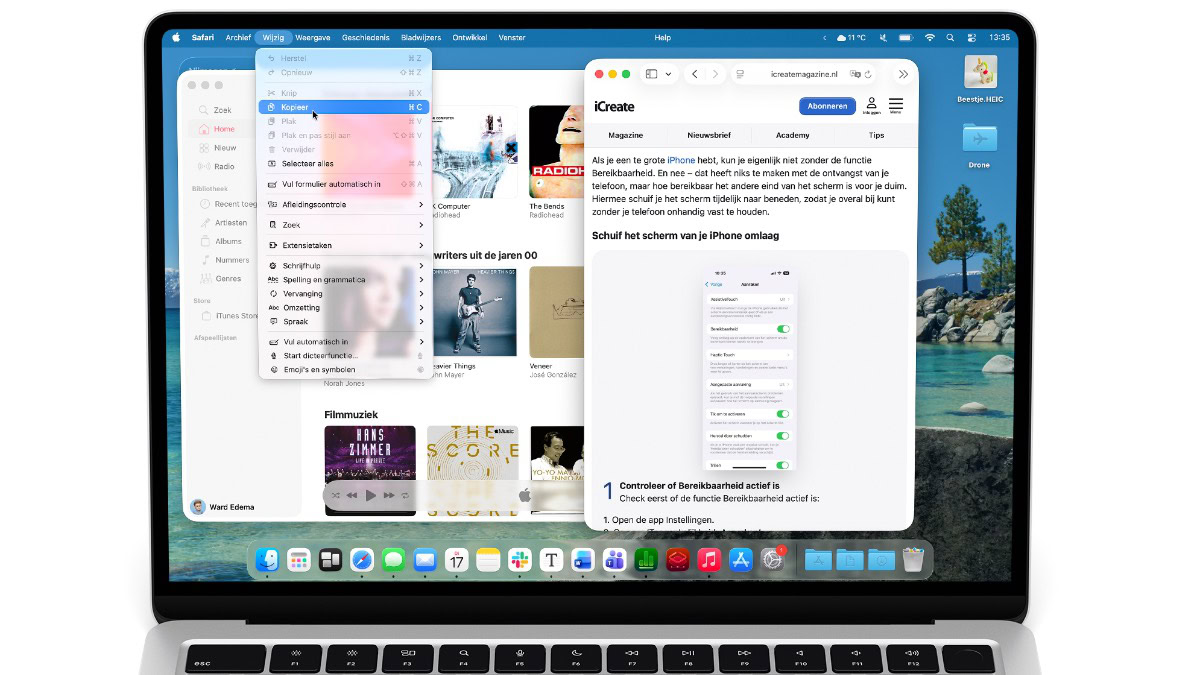Reload the page in Safari
This screenshot has width=1200, height=675.
tap(869, 74)
